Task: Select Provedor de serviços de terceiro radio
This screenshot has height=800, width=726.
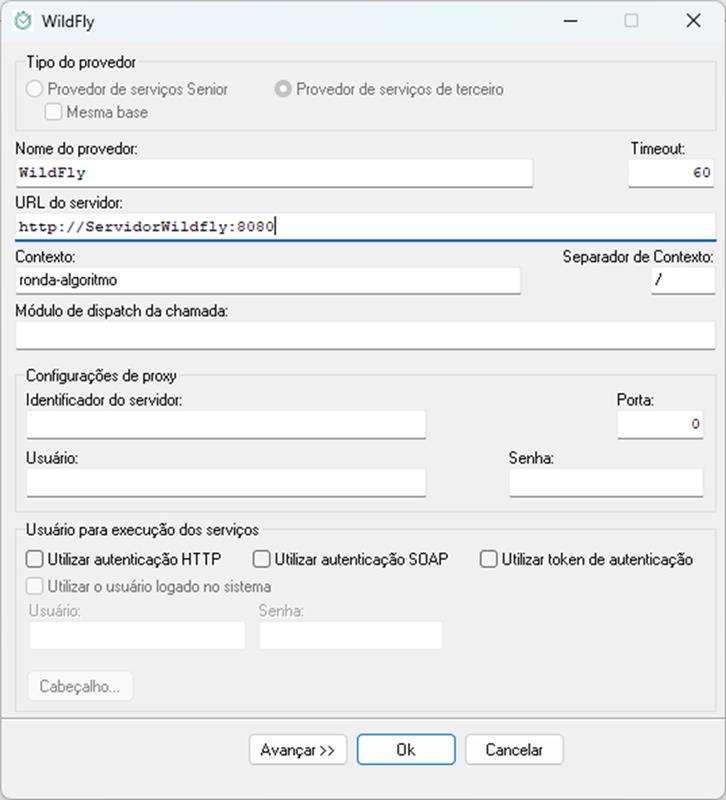Action: (283, 89)
